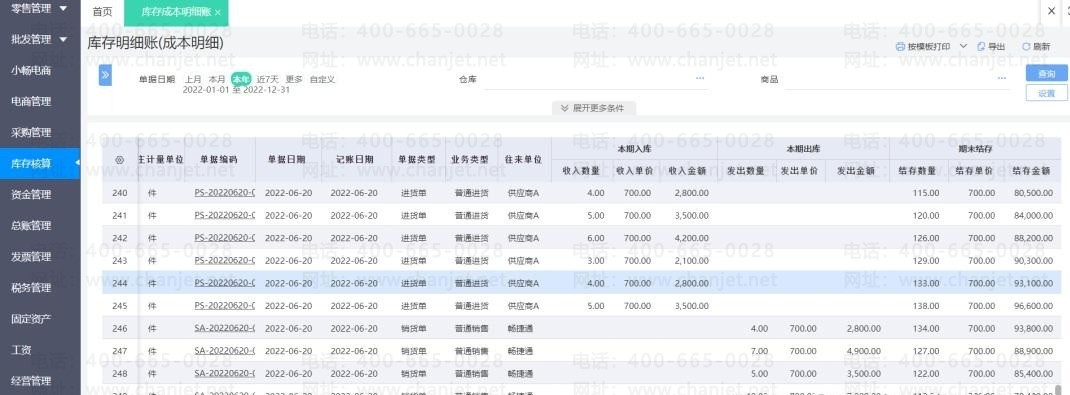Open 资金管理 in the sidebar
This screenshot has width=1070, height=395.
tap(31, 194)
